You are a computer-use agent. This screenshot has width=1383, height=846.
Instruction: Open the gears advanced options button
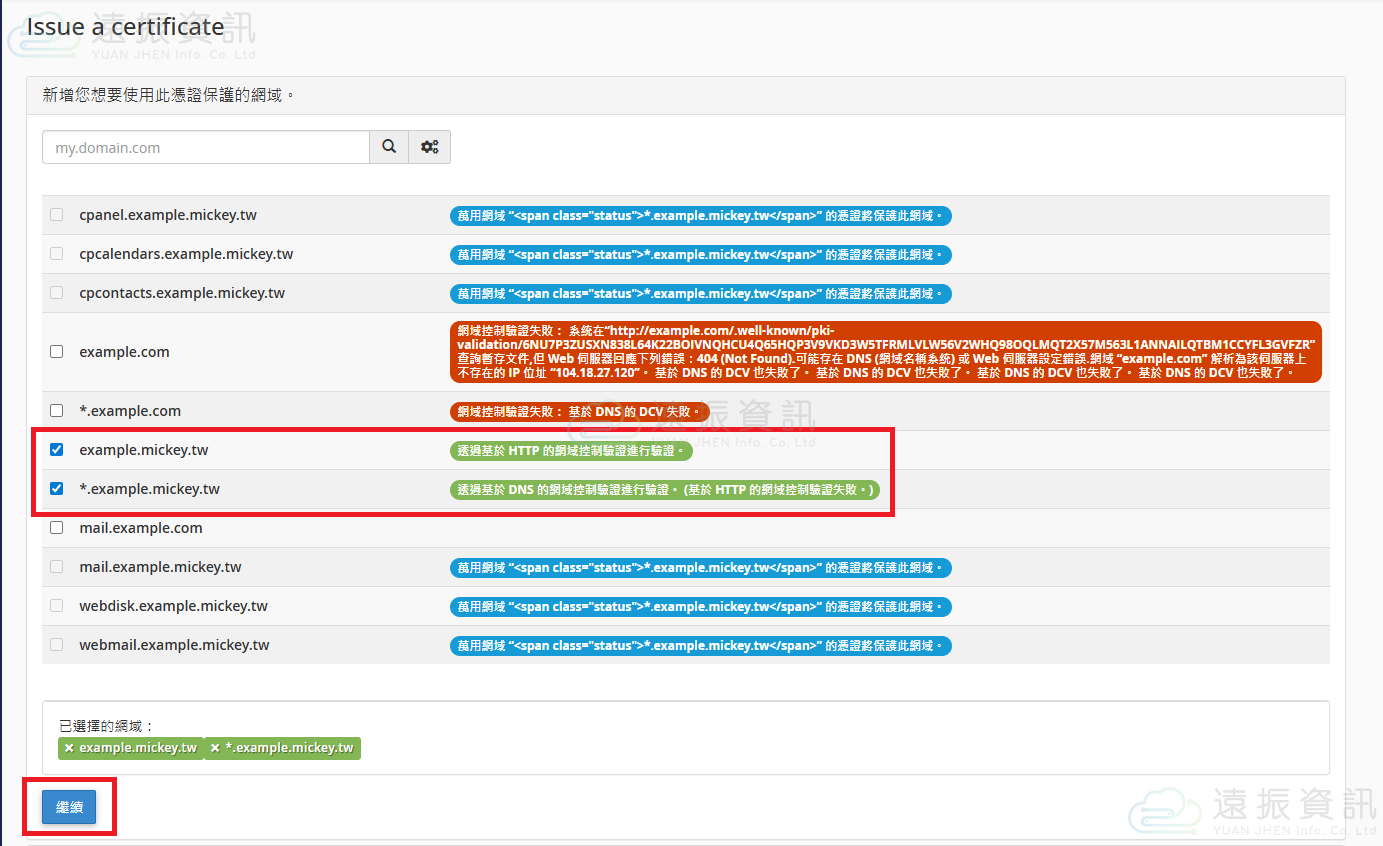click(x=430, y=147)
